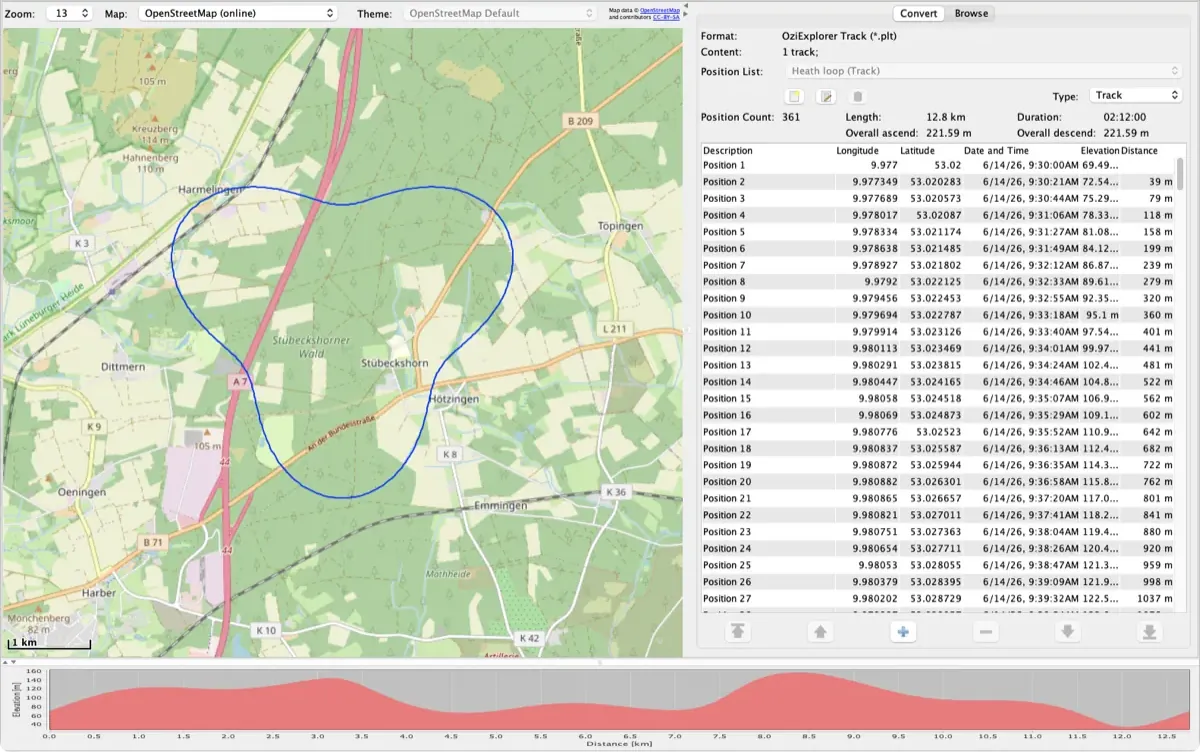Switch to the Browse tab
The height and width of the screenshot is (752, 1200).
point(971,13)
